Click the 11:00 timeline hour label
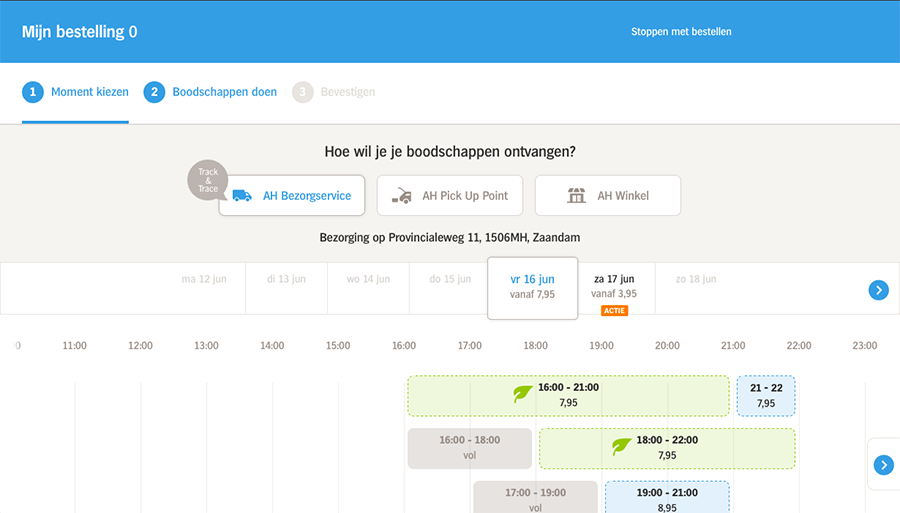The width and height of the screenshot is (900, 513). pyautogui.click(x=75, y=345)
